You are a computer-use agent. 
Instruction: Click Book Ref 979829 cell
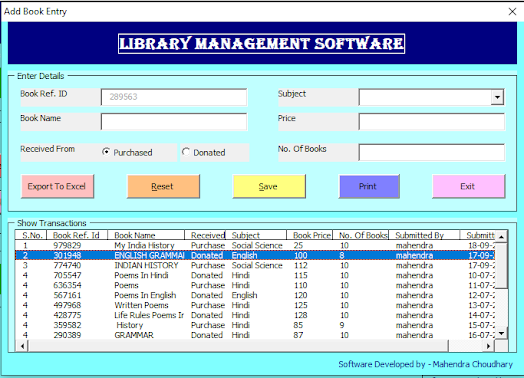67,245
